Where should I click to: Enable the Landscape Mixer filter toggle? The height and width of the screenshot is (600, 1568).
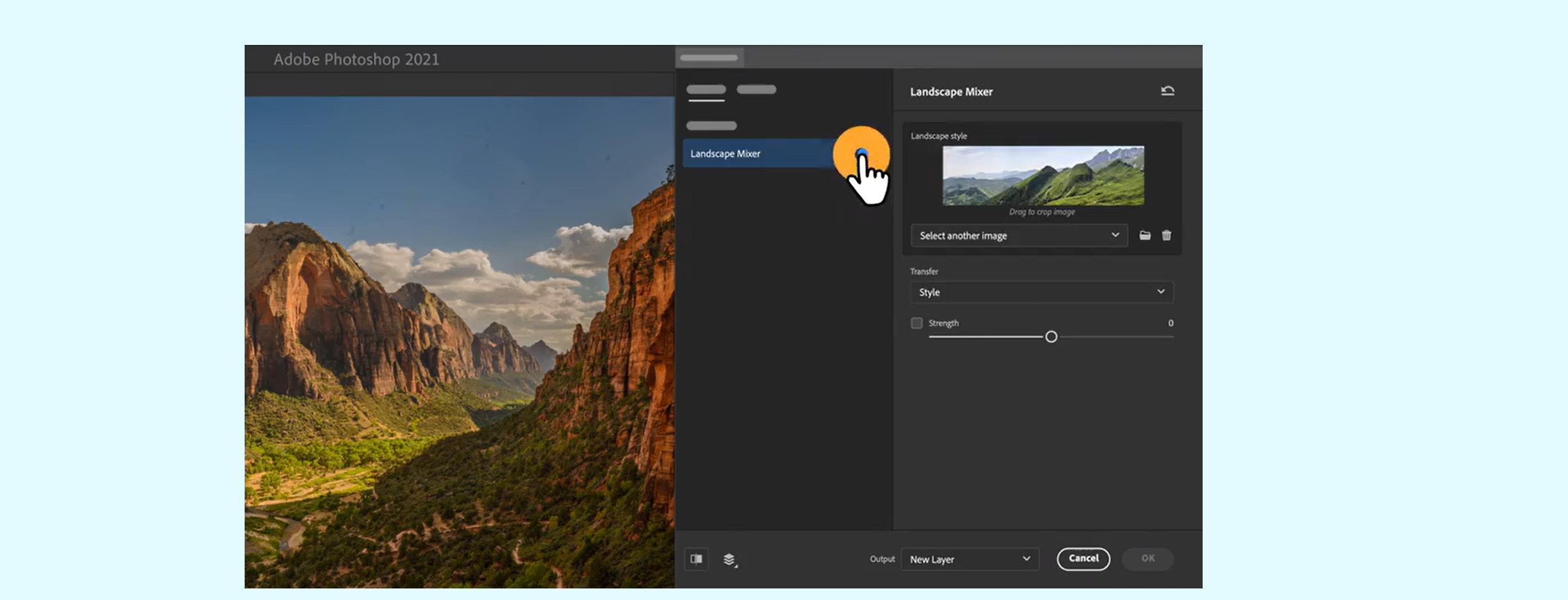tap(862, 153)
